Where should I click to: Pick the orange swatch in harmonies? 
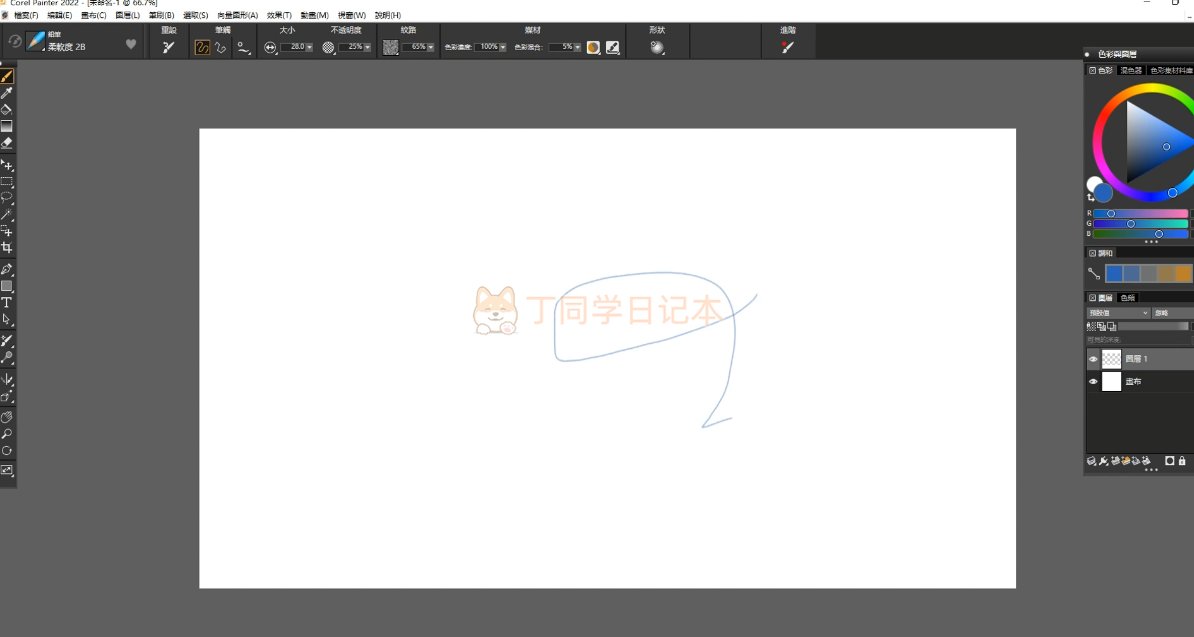pyautogui.click(x=1184, y=273)
